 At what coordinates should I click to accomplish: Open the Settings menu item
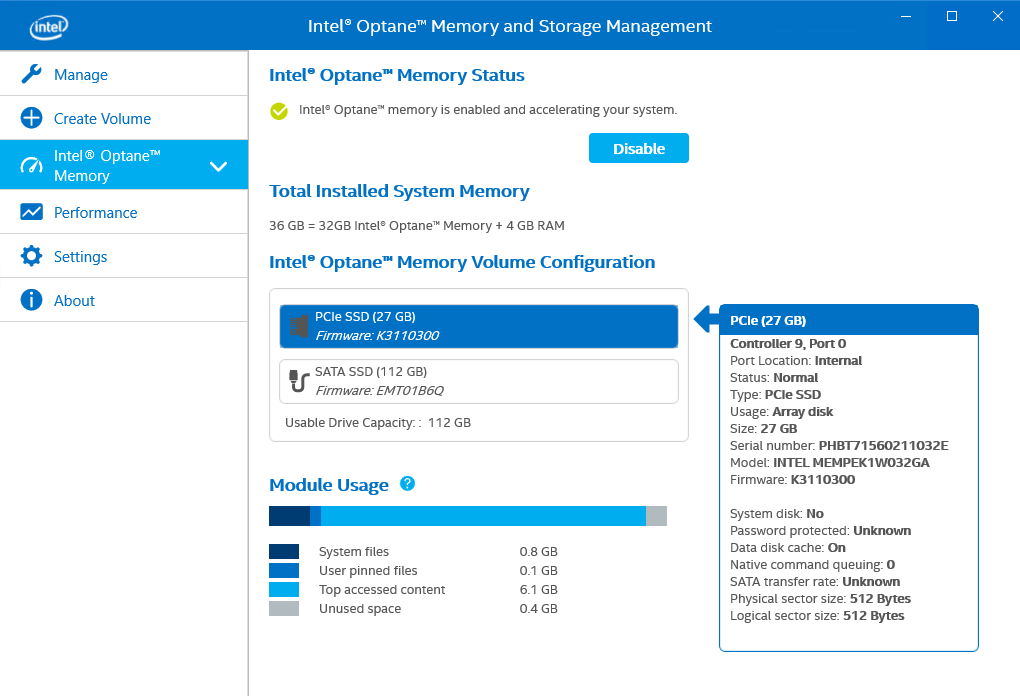pos(124,256)
